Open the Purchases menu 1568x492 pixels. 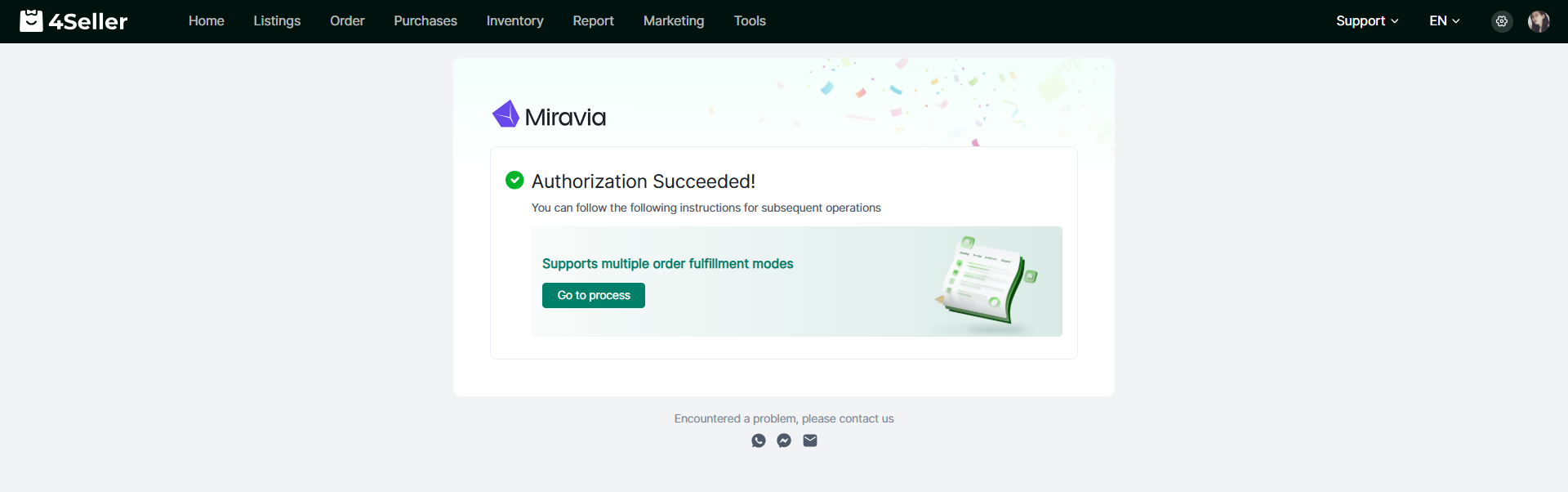(425, 21)
